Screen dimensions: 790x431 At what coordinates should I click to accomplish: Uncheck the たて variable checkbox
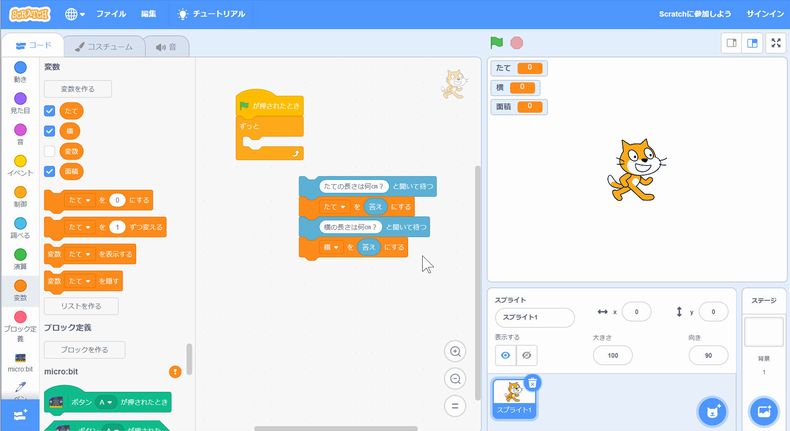(x=49, y=110)
